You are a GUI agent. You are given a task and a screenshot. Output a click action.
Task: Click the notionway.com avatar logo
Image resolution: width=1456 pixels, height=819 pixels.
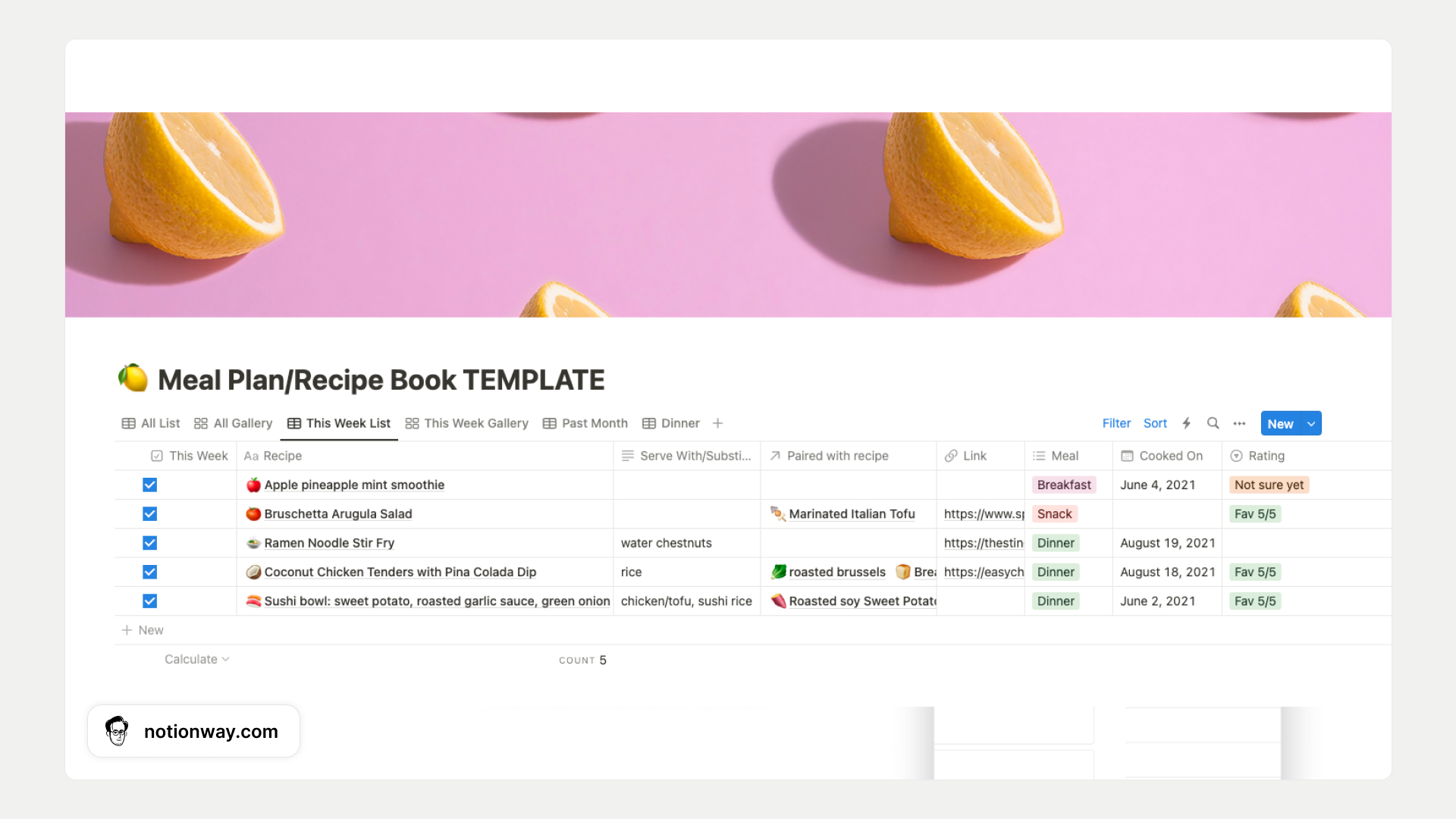click(x=117, y=731)
